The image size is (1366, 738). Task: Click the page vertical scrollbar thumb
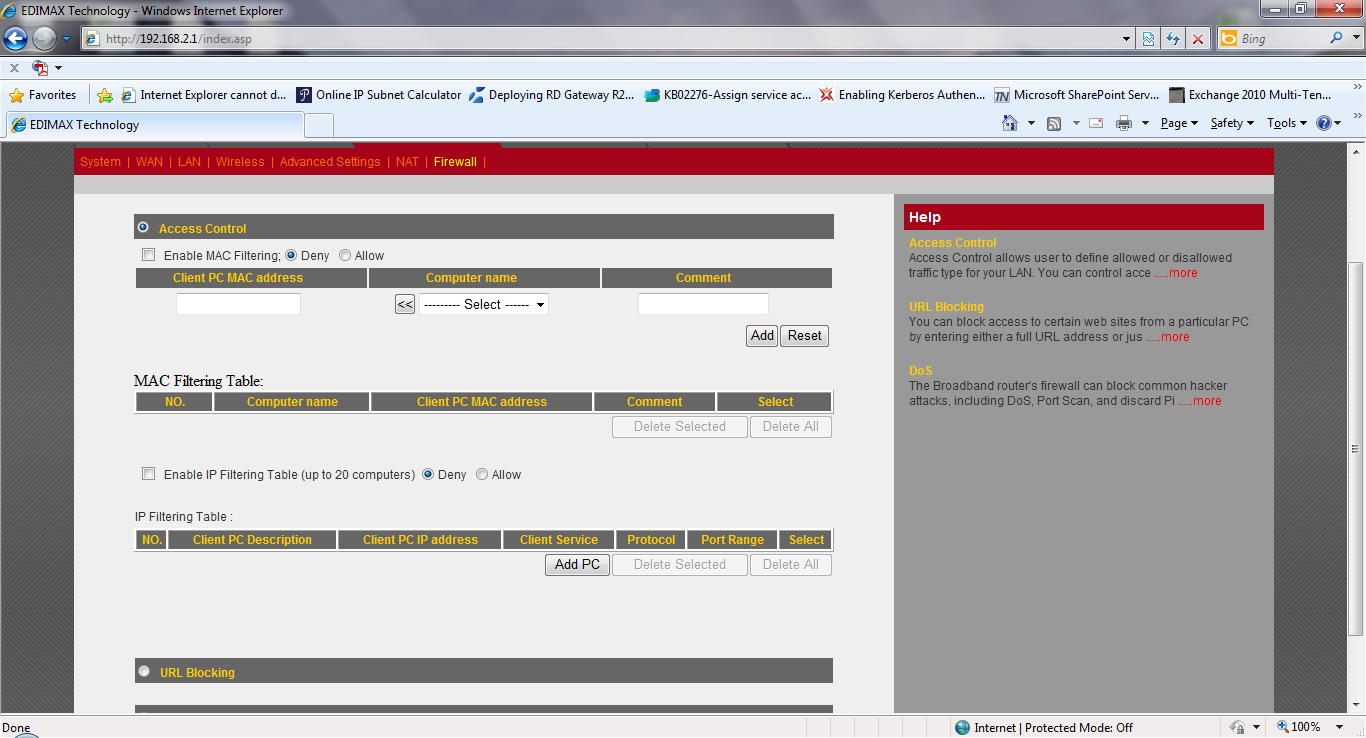tap(1356, 449)
